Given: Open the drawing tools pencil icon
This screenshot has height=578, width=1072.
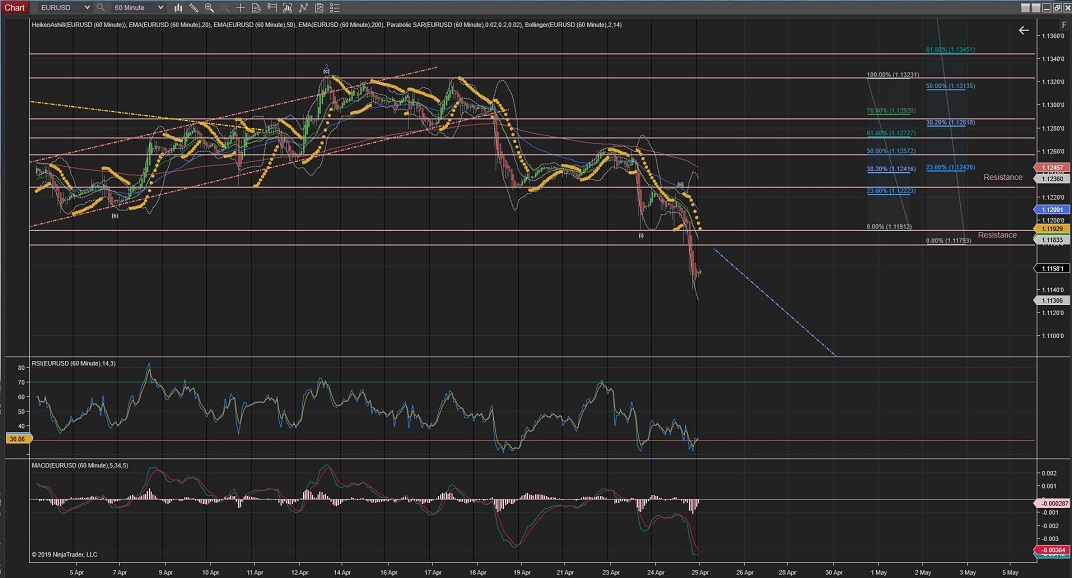Looking at the screenshot, I should [194, 7].
